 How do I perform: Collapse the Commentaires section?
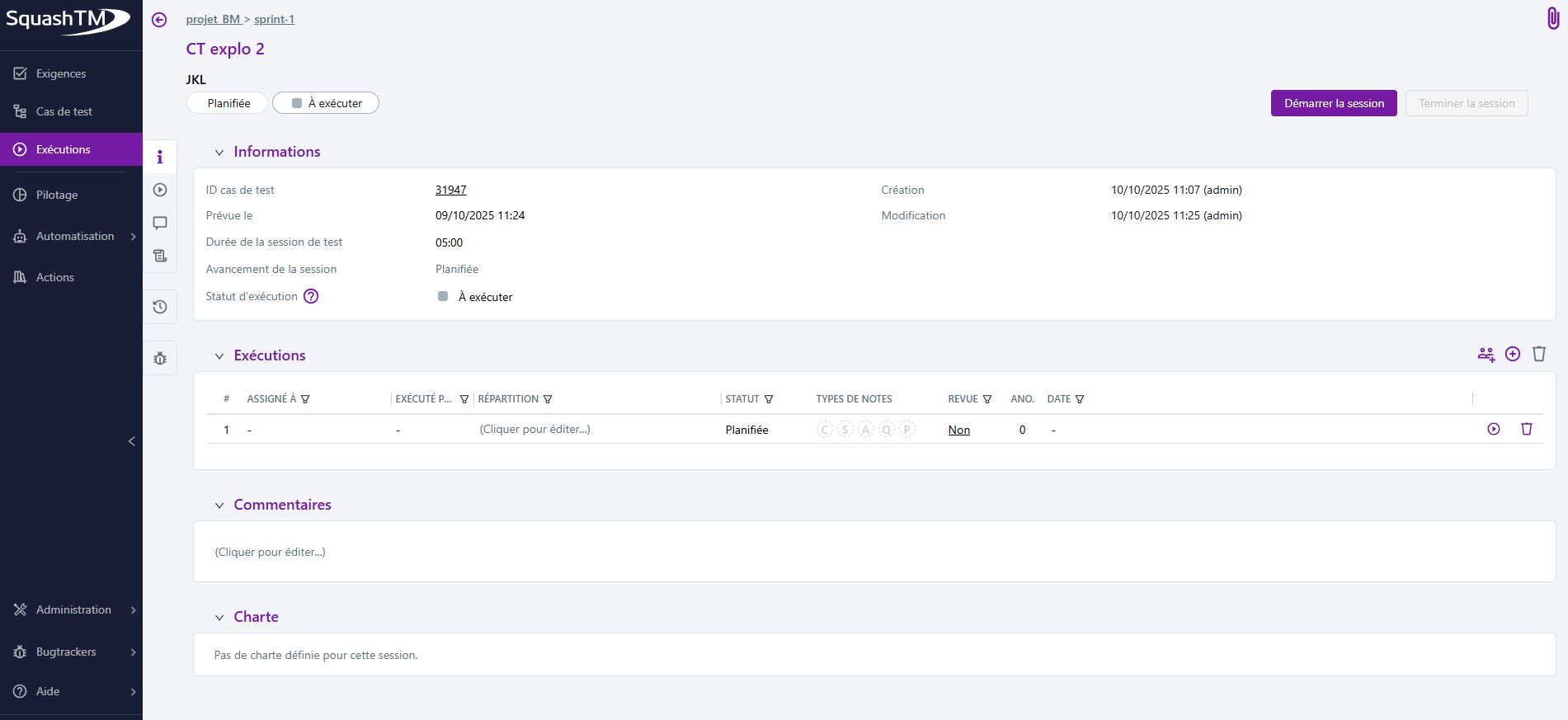(219, 506)
